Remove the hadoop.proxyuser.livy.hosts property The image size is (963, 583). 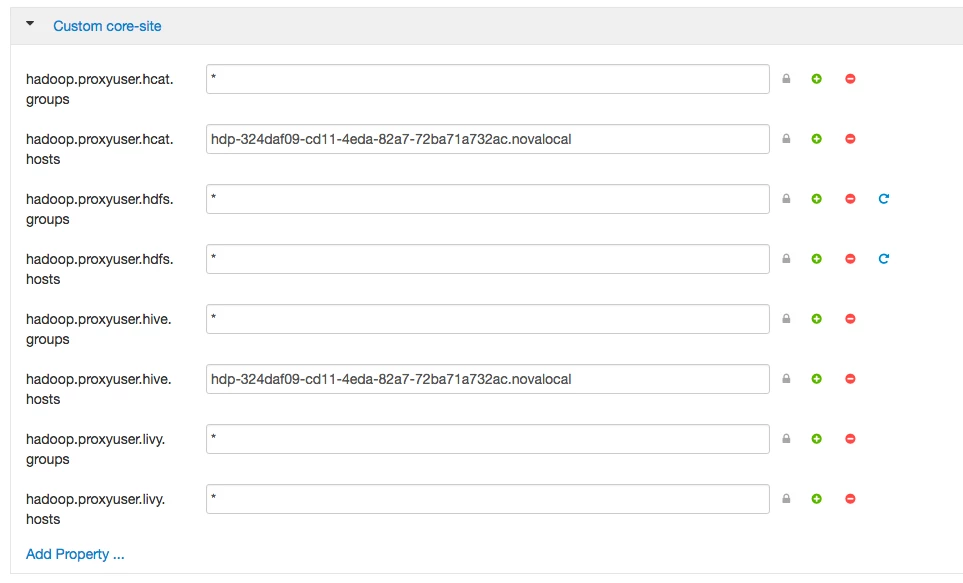click(x=850, y=499)
